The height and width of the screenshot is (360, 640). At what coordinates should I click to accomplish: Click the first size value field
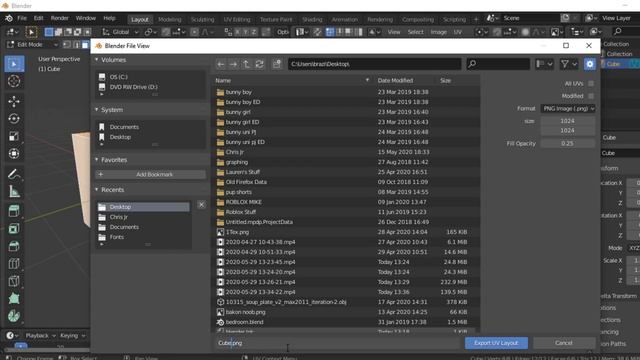(x=568, y=121)
